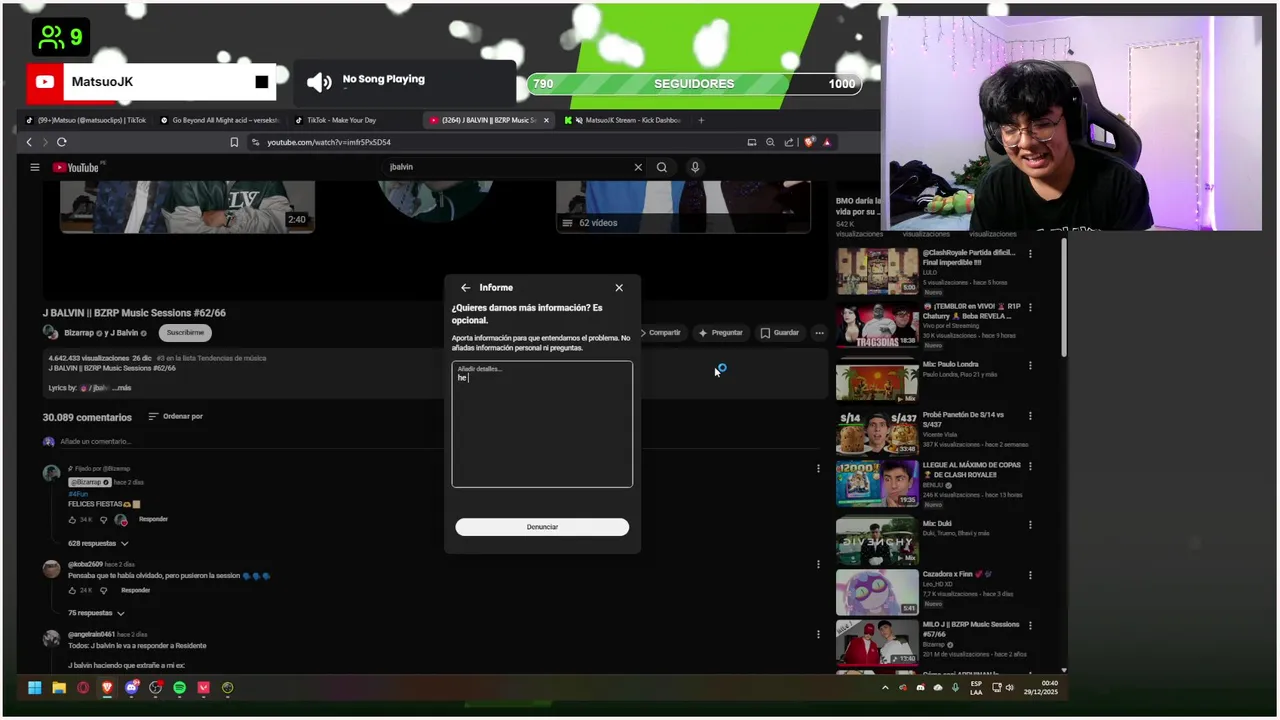Open options for MILO J BZRP Music Sessions

click(1030, 626)
